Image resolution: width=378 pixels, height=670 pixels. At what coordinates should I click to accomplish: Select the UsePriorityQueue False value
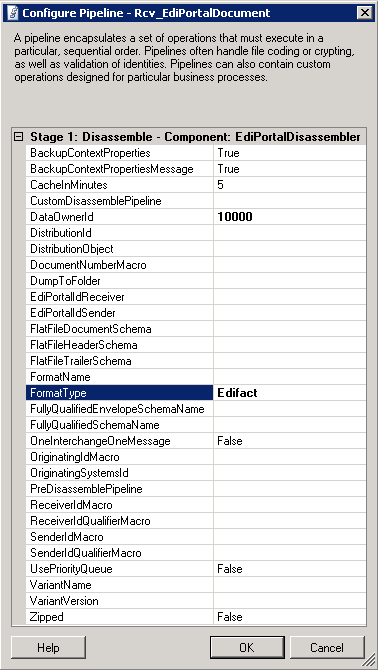coord(290,569)
